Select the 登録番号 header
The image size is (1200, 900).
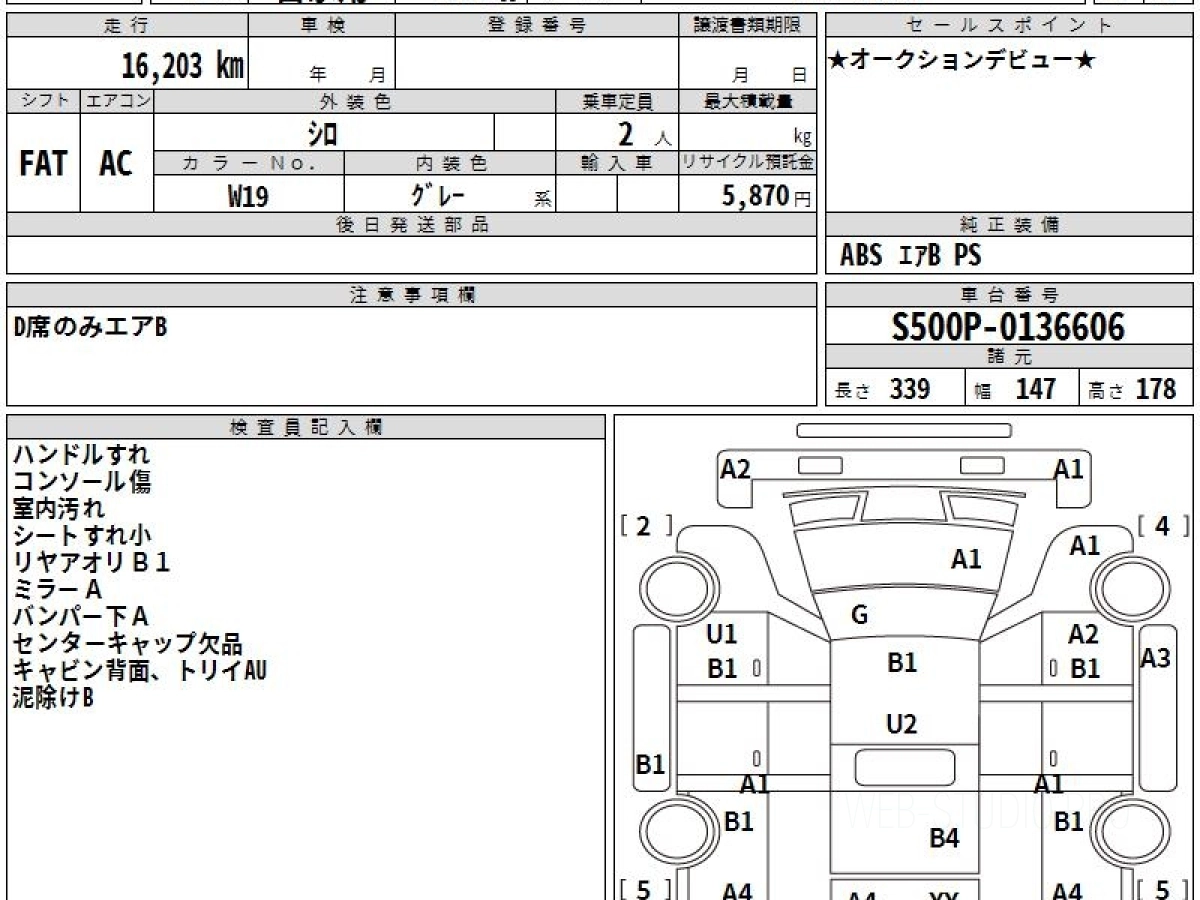pos(537,26)
